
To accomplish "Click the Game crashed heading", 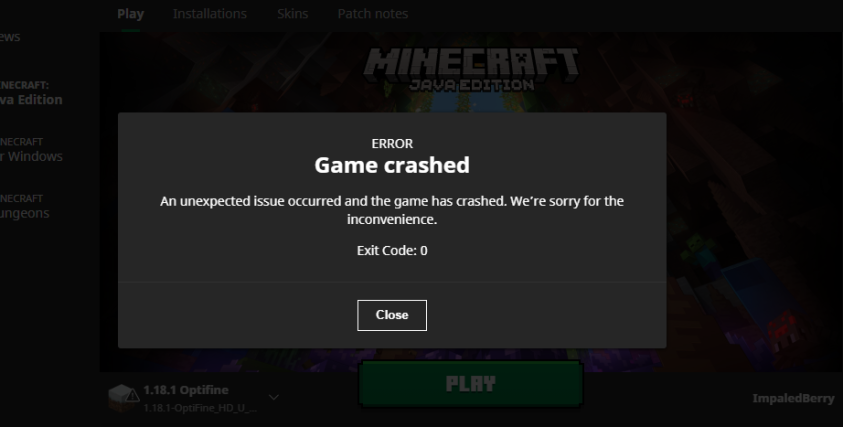I will click(392, 165).
